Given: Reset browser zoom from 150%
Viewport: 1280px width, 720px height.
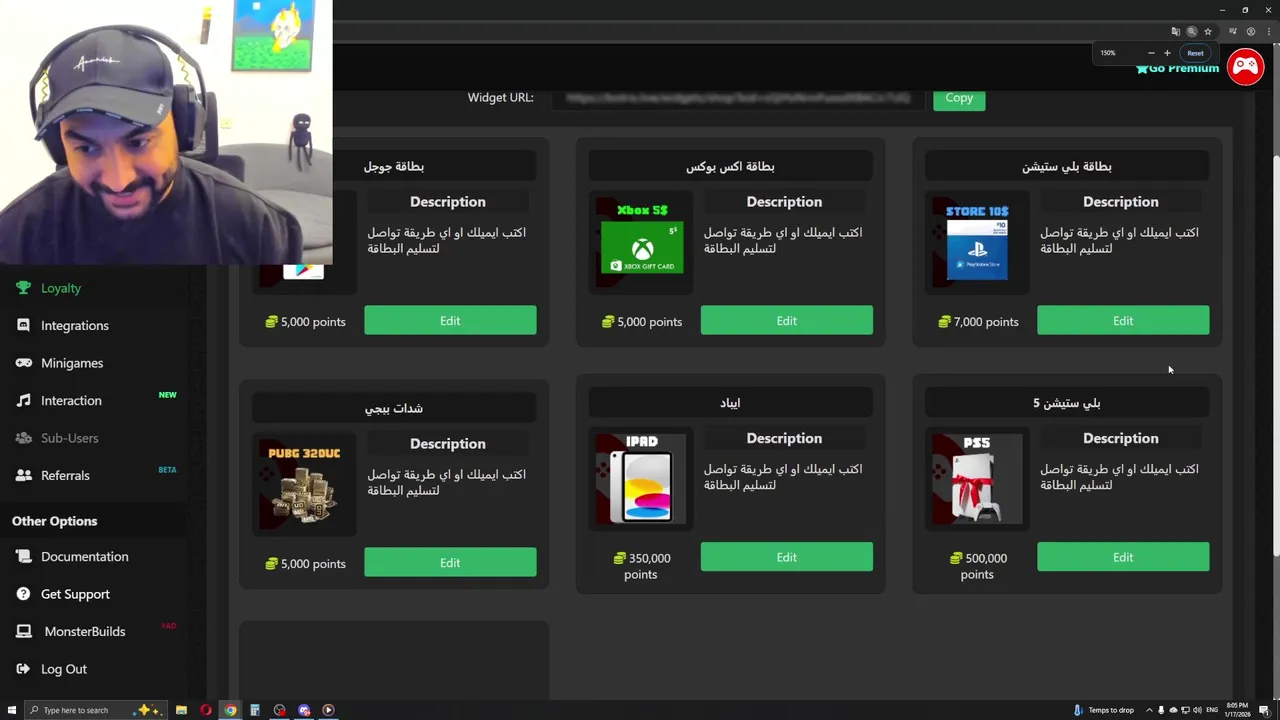Looking at the screenshot, I should [1195, 53].
